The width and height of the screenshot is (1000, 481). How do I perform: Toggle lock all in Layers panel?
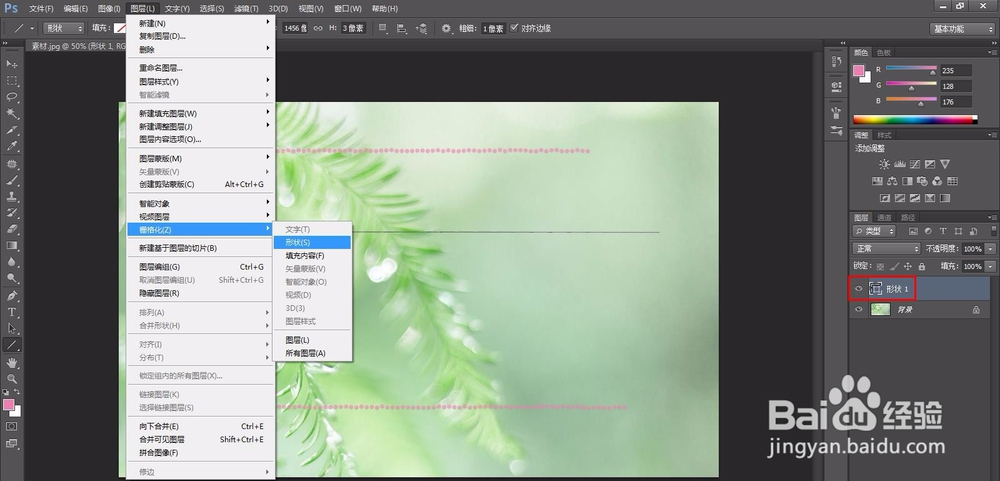click(x=922, y=267)
